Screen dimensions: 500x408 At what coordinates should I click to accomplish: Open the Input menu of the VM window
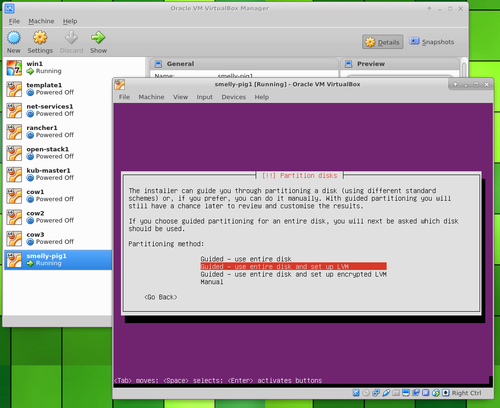[204, 97]
